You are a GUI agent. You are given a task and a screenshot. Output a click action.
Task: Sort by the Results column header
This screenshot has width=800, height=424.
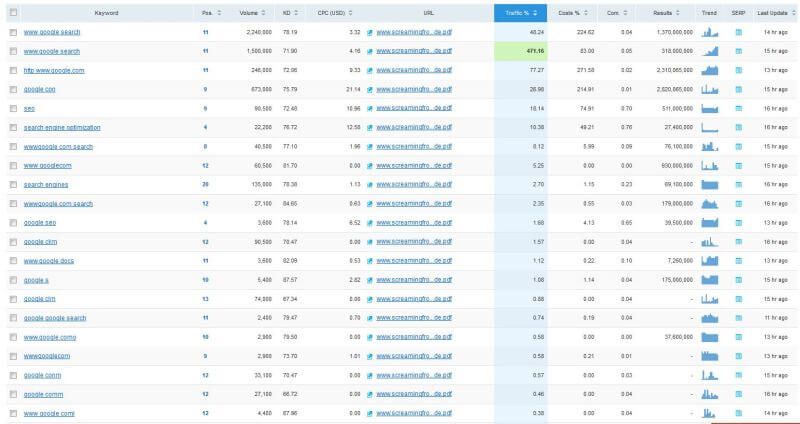pyautogui.click(x=666, y=13)
